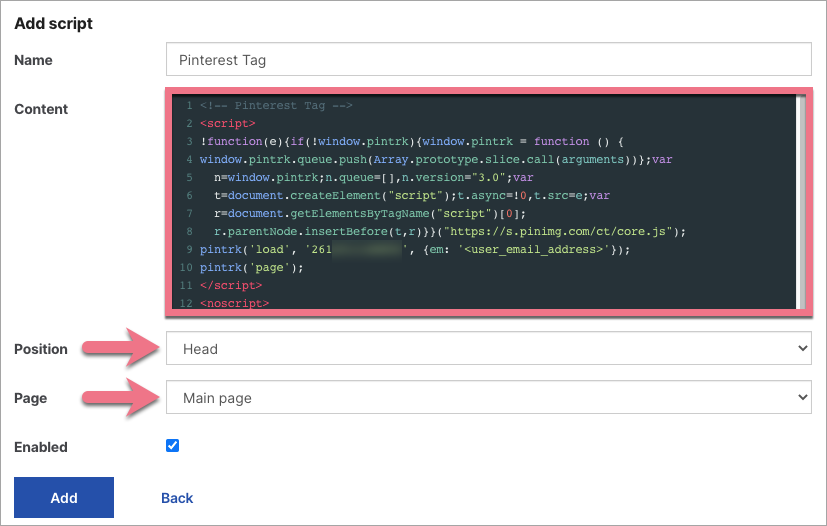Click the code editor's vertical scrollbar
The width and height of the screenshot is (827, 526).
(799, 200)
